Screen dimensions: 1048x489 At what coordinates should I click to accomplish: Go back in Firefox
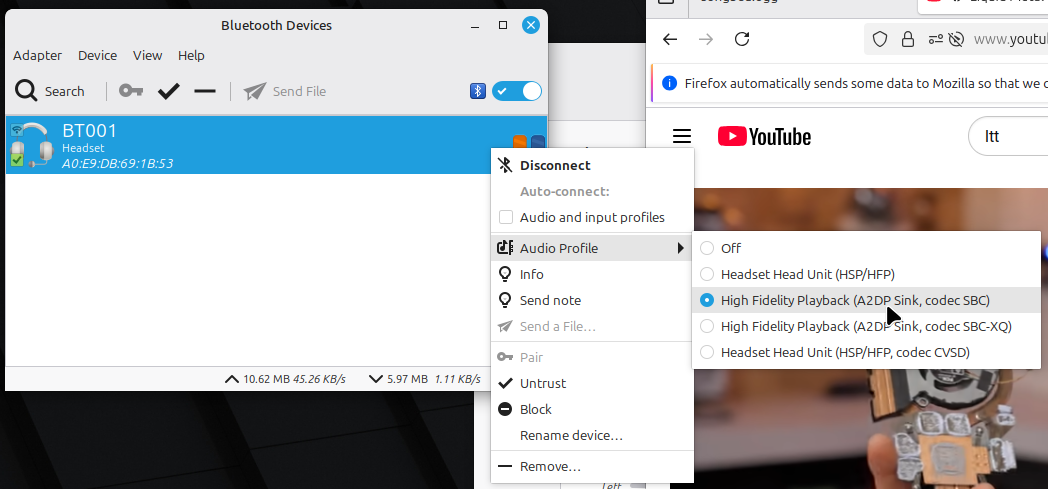point(670,39)
